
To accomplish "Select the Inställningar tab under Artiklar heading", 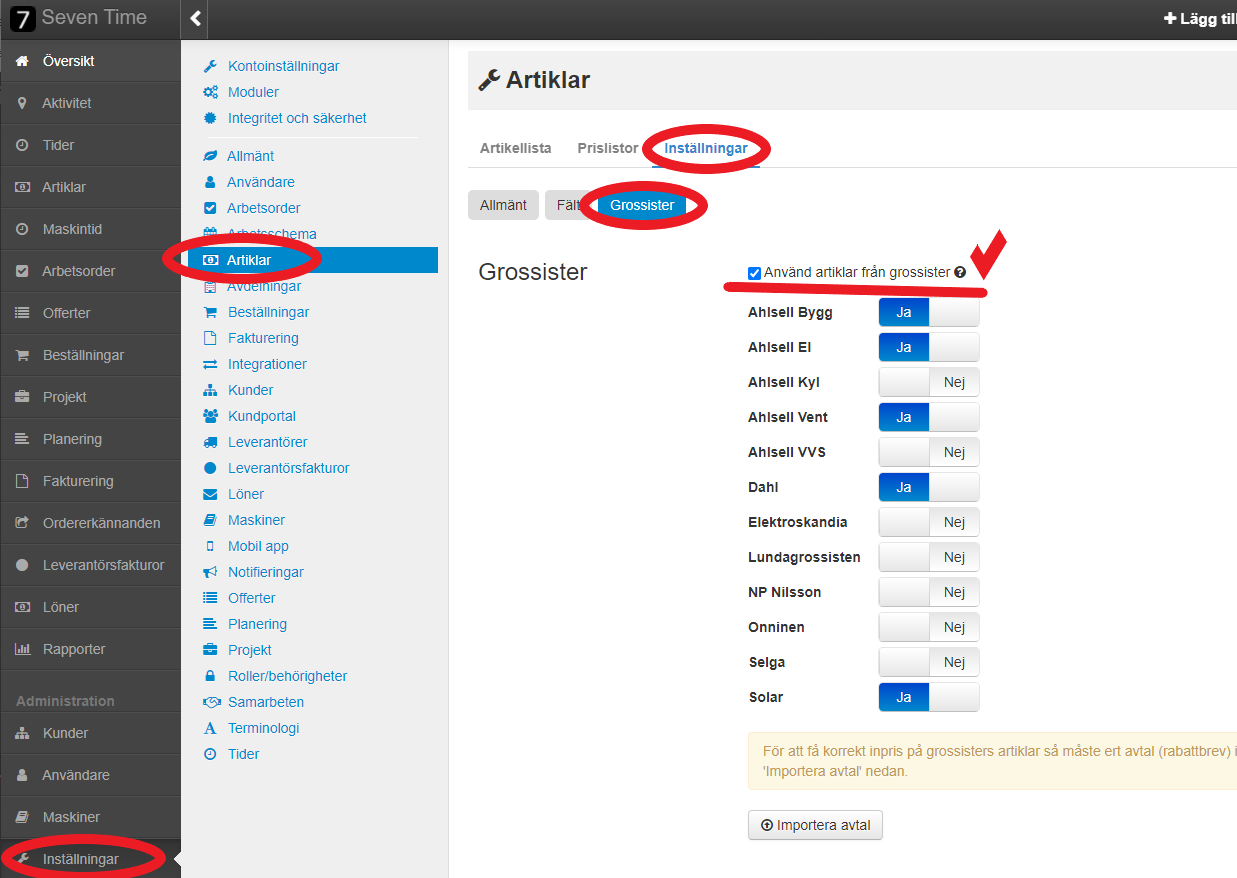I will [x=706, y=148].
